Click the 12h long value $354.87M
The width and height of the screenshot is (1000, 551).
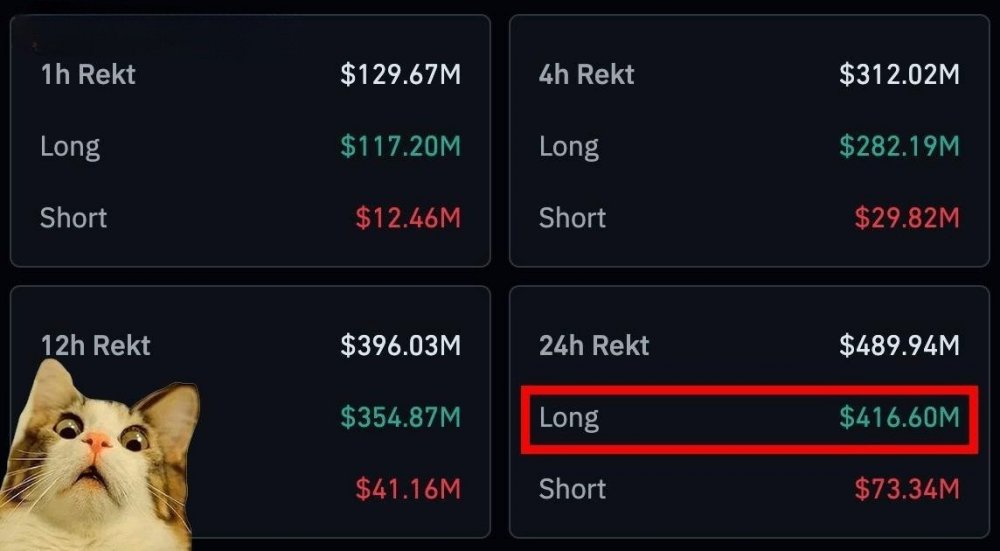point(400,417)
